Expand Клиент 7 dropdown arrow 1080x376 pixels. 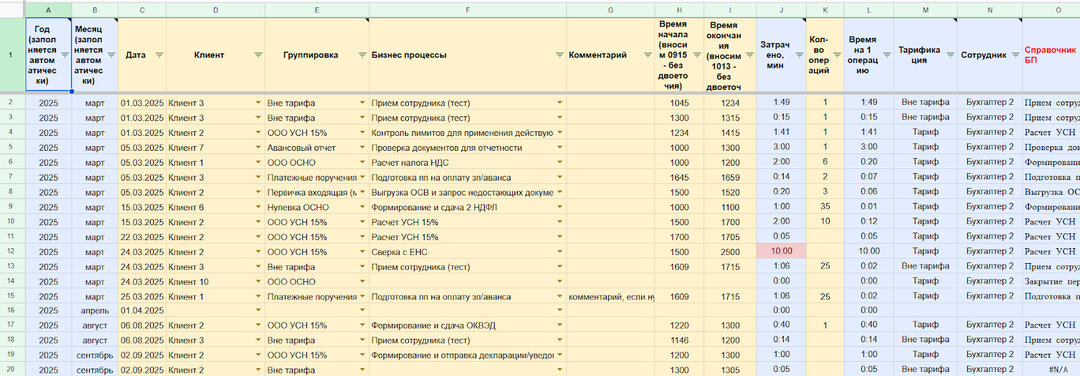pos(258,147)
